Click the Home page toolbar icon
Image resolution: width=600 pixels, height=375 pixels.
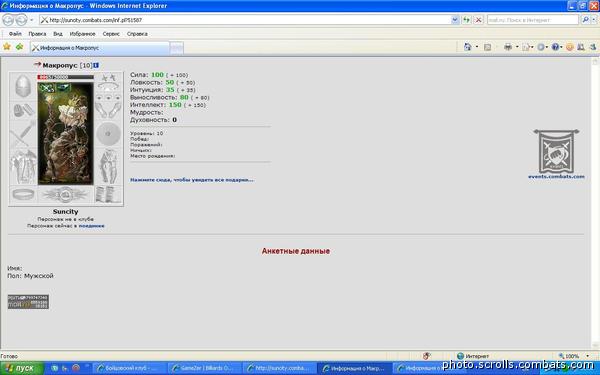pyautogui.click(x=467, y=47)
